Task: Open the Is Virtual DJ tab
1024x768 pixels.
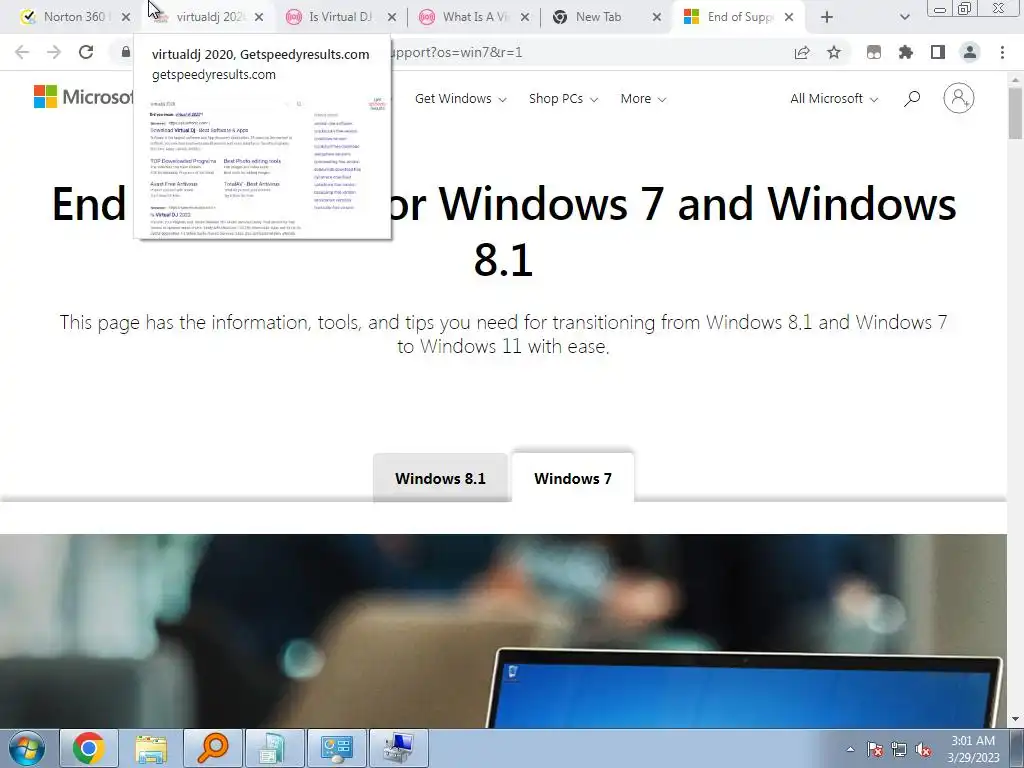Action: [340, 17]
